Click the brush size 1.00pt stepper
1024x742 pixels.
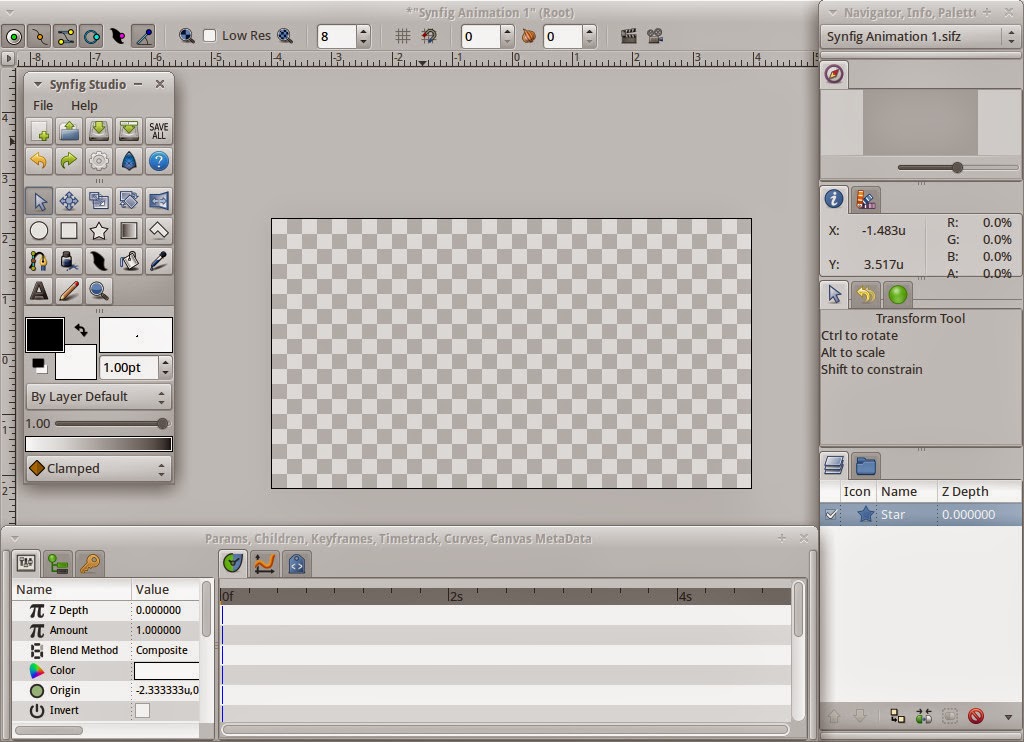(165, 367)
